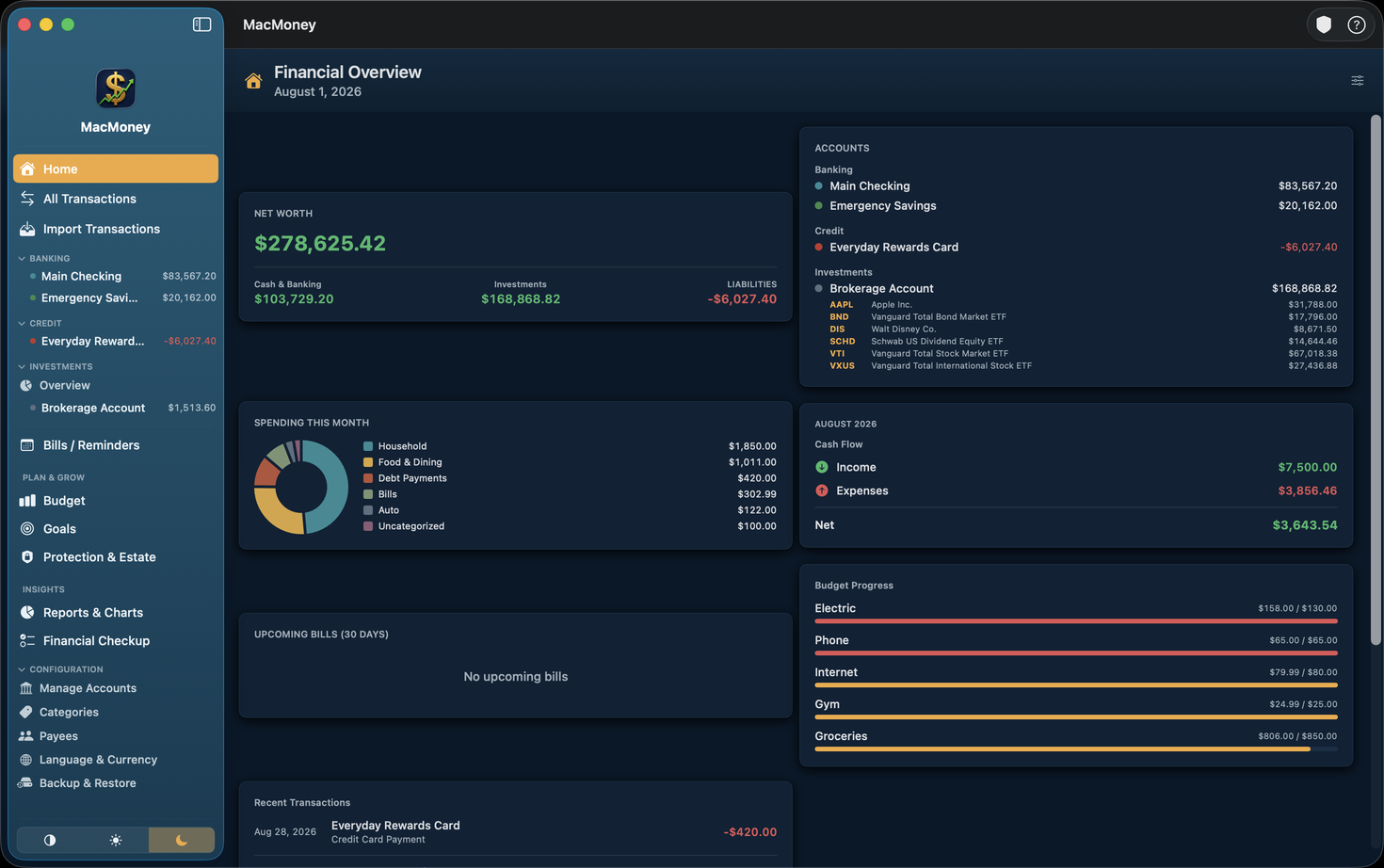Screen dimensions: 1384x868
Task: Collapse the Investments sidebar section
Action: click(22, 366)
